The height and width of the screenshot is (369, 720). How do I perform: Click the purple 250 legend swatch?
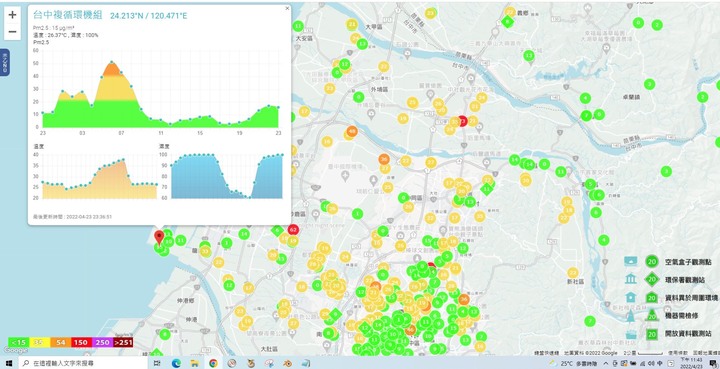(102, 342)
